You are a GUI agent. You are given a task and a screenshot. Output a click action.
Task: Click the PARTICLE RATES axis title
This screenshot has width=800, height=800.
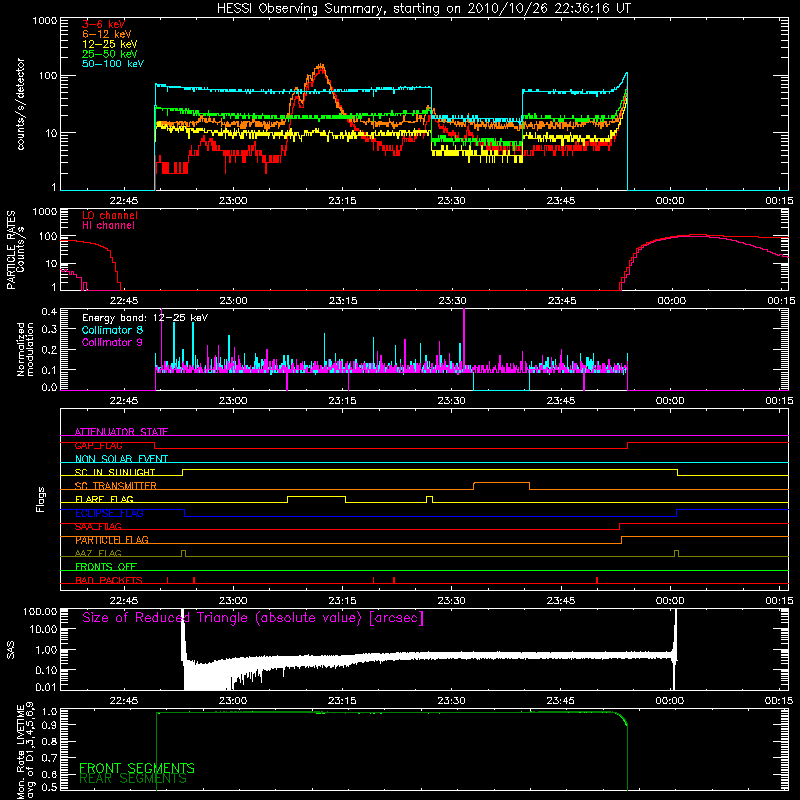tap(11, 250)
